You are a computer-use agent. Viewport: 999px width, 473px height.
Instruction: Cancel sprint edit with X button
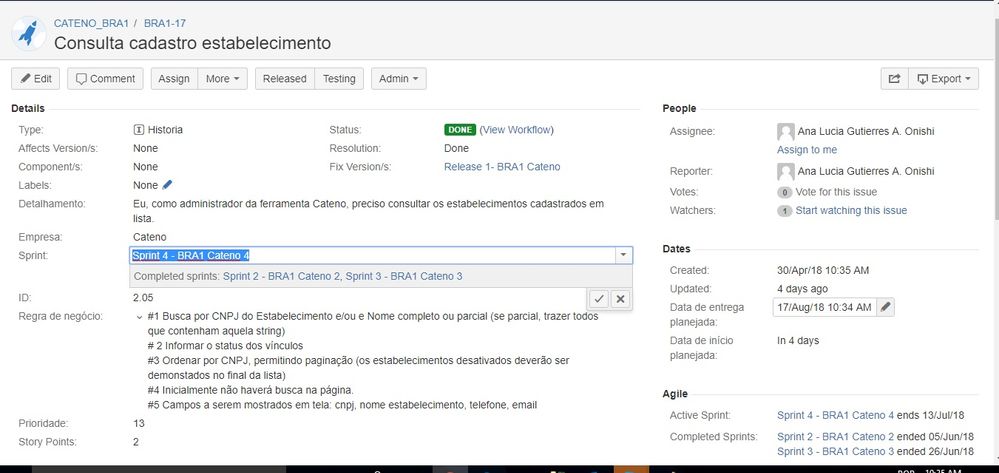(x=621, y=298)
